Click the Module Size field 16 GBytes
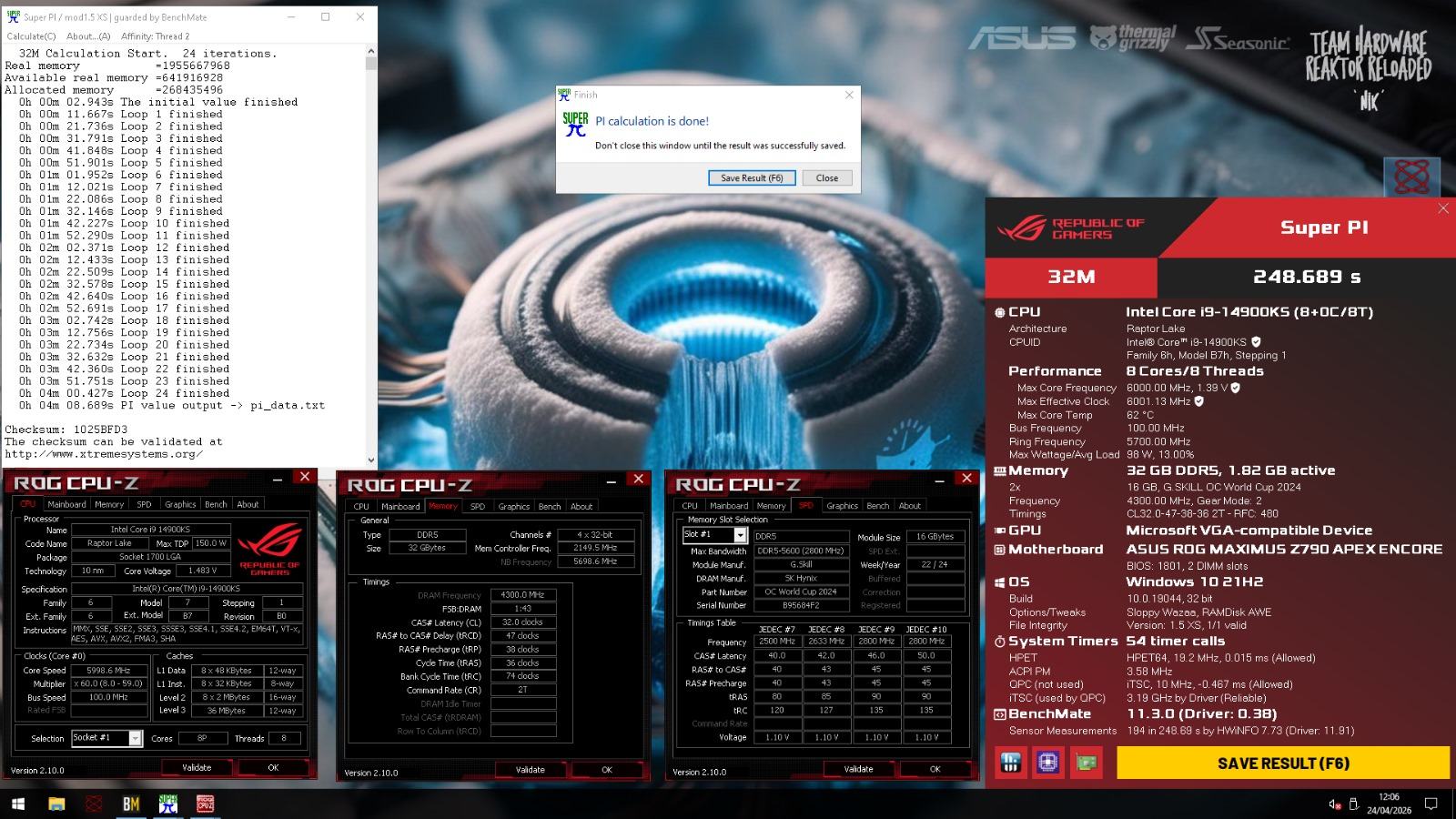Viewport: 1456px width, 819px height. [935, 537]
